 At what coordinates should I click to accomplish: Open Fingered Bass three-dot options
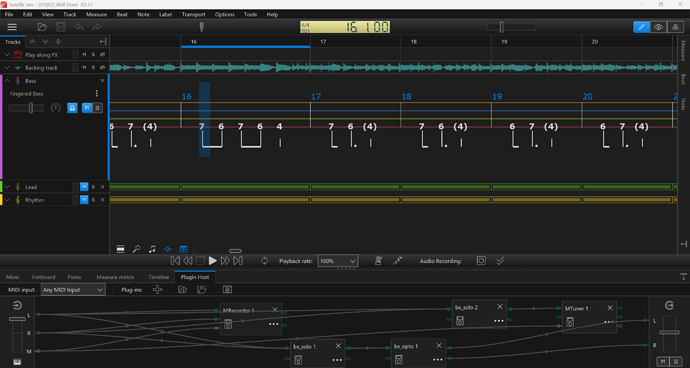coord(97,94)
